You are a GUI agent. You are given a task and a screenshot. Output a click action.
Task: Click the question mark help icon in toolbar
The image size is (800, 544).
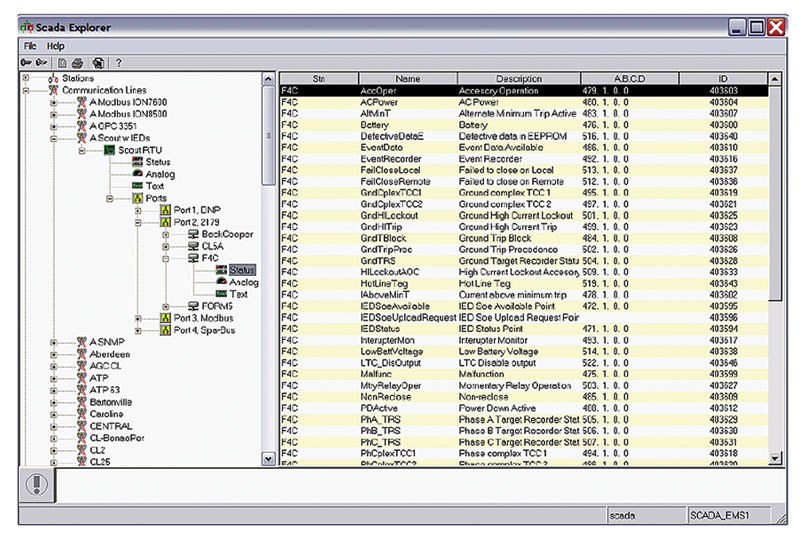pyautogui.click(x=118, y=62)
